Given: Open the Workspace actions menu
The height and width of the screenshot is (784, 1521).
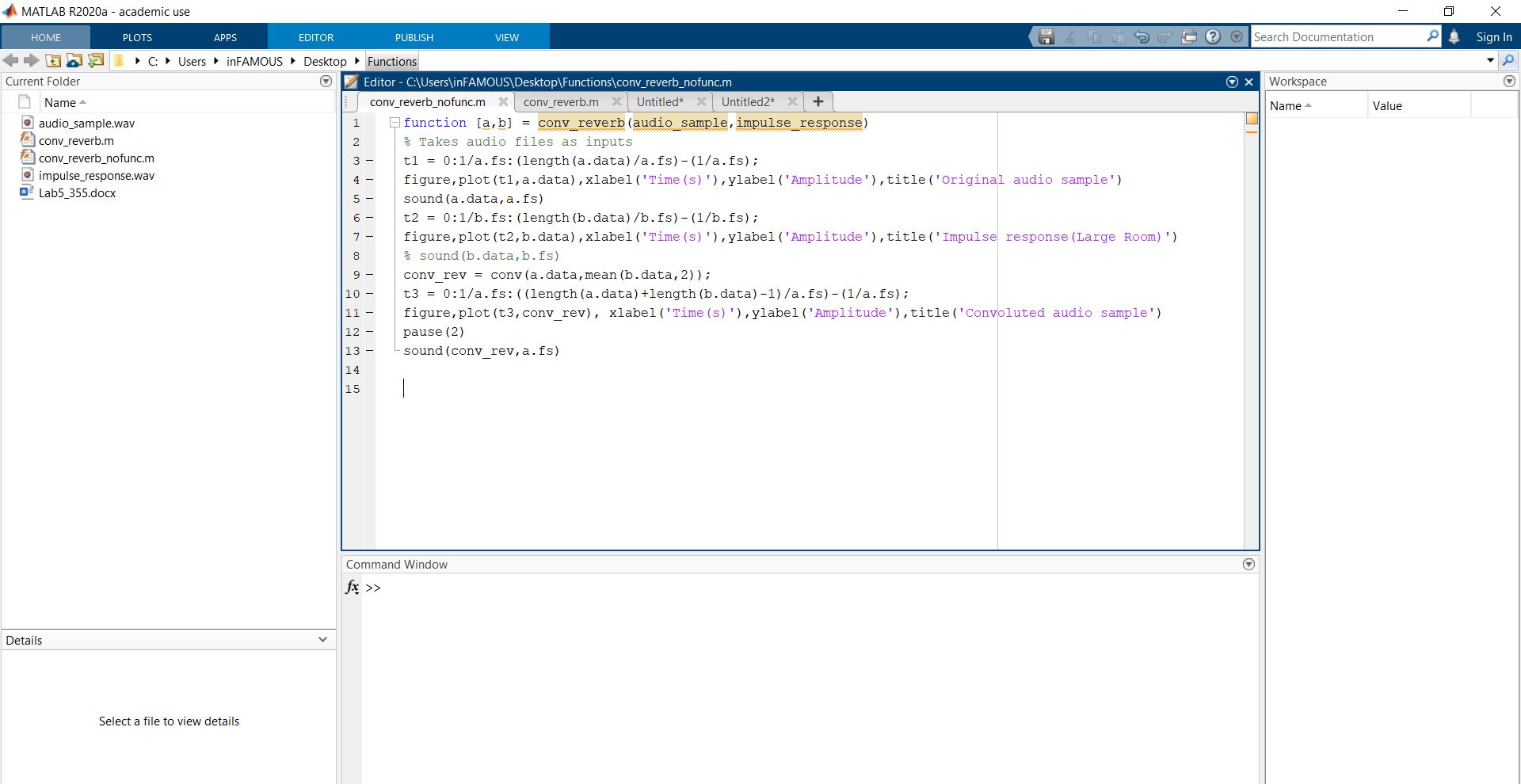Looking at the screenshot, I should click(x=1509, y=81).
